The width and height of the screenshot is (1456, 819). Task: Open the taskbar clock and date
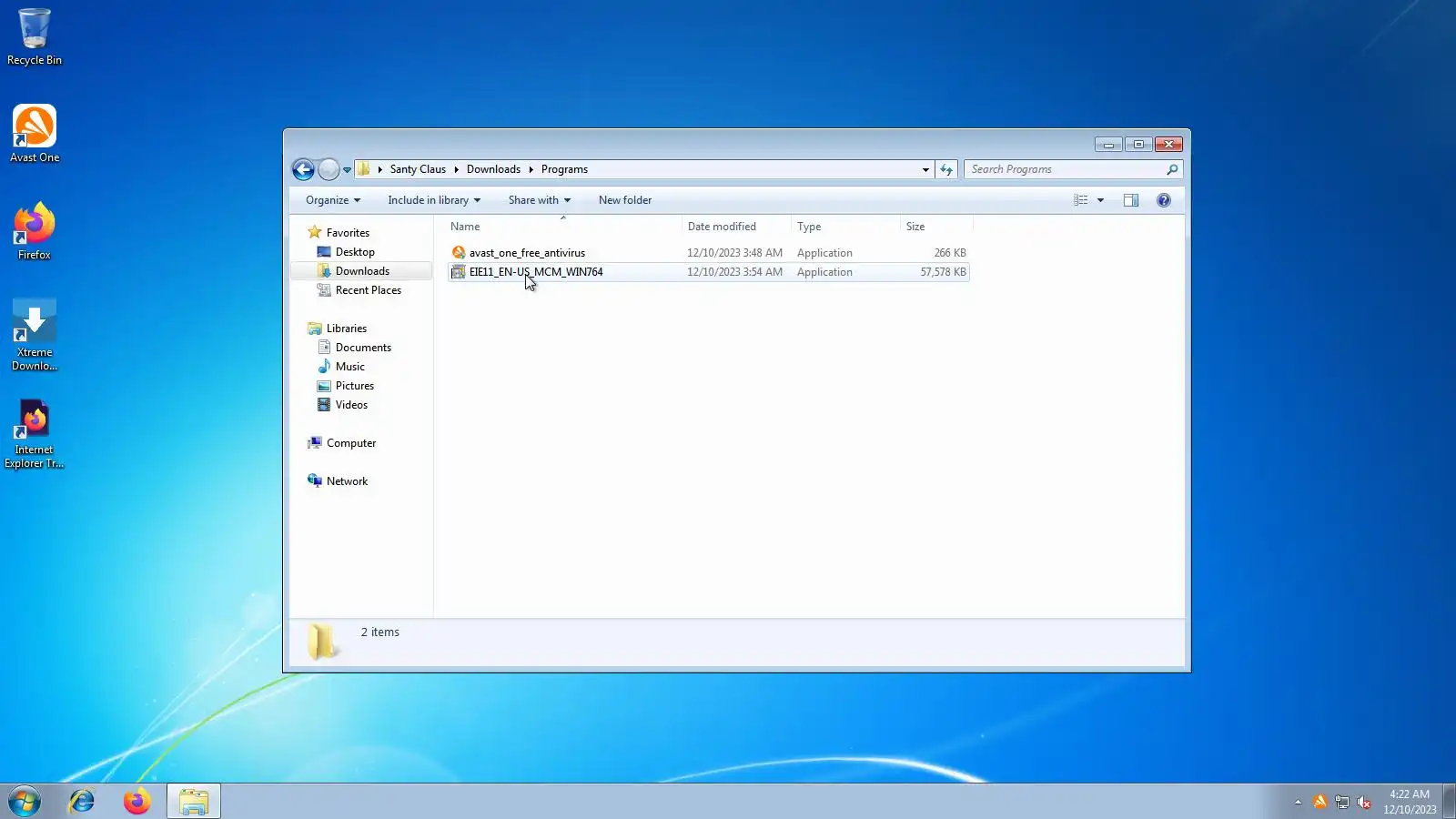coord(1410,802)
